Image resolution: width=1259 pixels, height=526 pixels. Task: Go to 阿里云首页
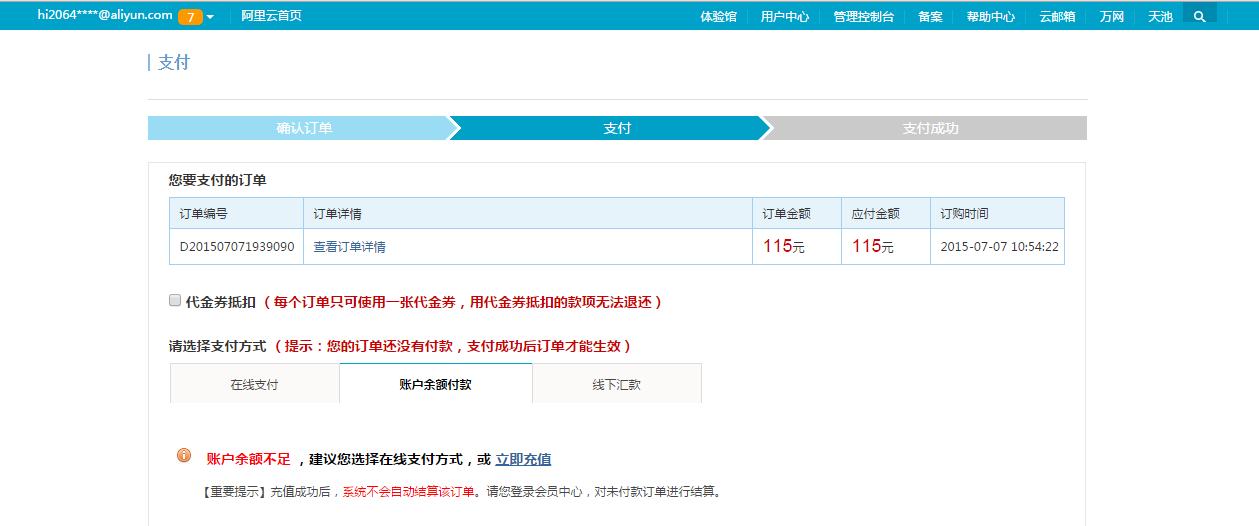(x=271, y=16)
